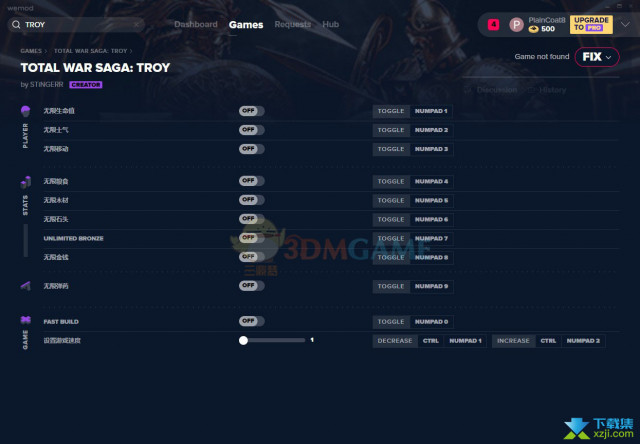The height and width of the screenshot is (444, 640).
Task: Click TOTAL WAR SAGA: TROY breadcrumb
Action: point(91,51)
